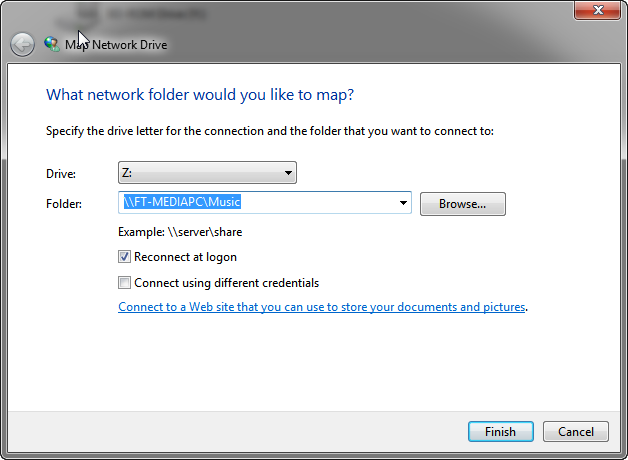Enable Connect using different credentials
Viewport: 628px width, 460px height.
[x=125, y=283]
